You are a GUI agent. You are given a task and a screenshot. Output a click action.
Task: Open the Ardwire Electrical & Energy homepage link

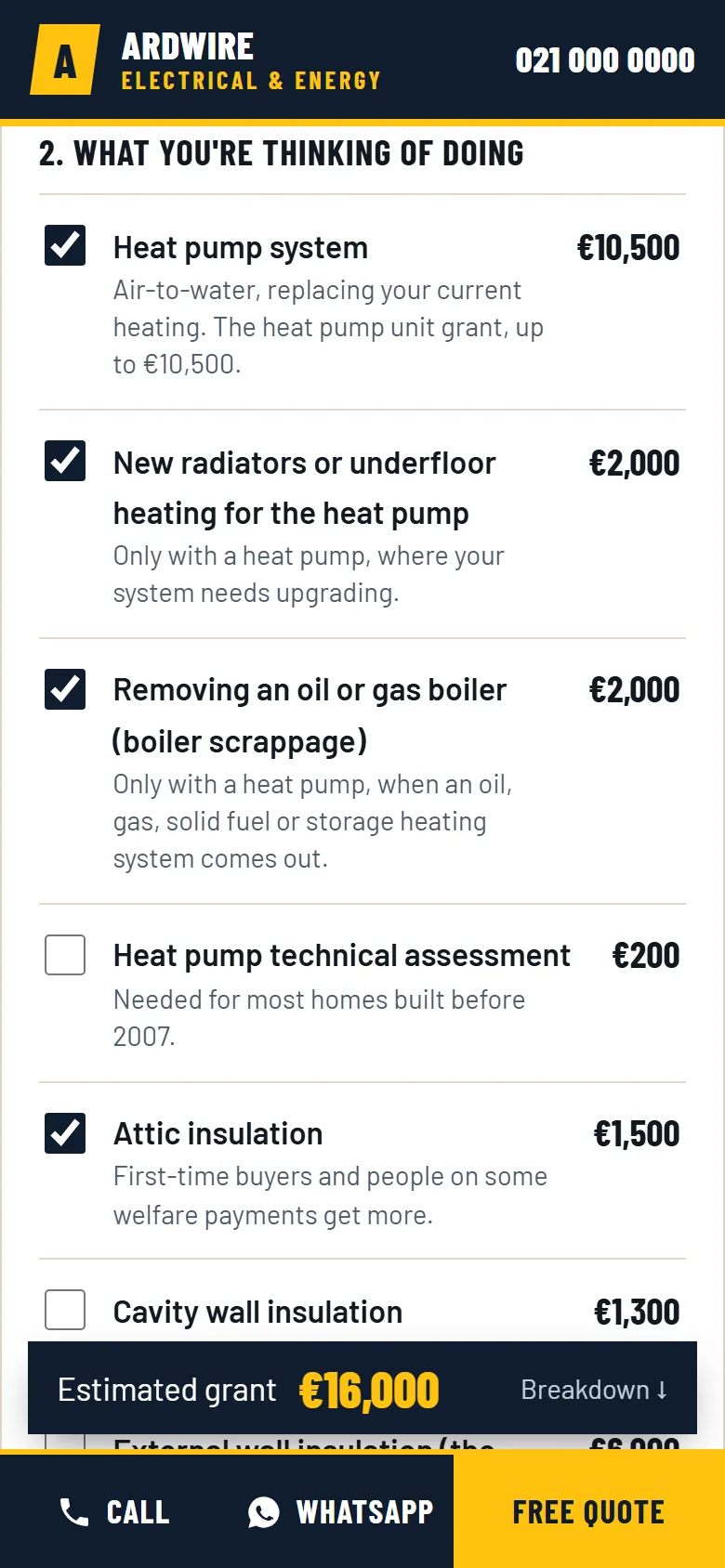205,59
